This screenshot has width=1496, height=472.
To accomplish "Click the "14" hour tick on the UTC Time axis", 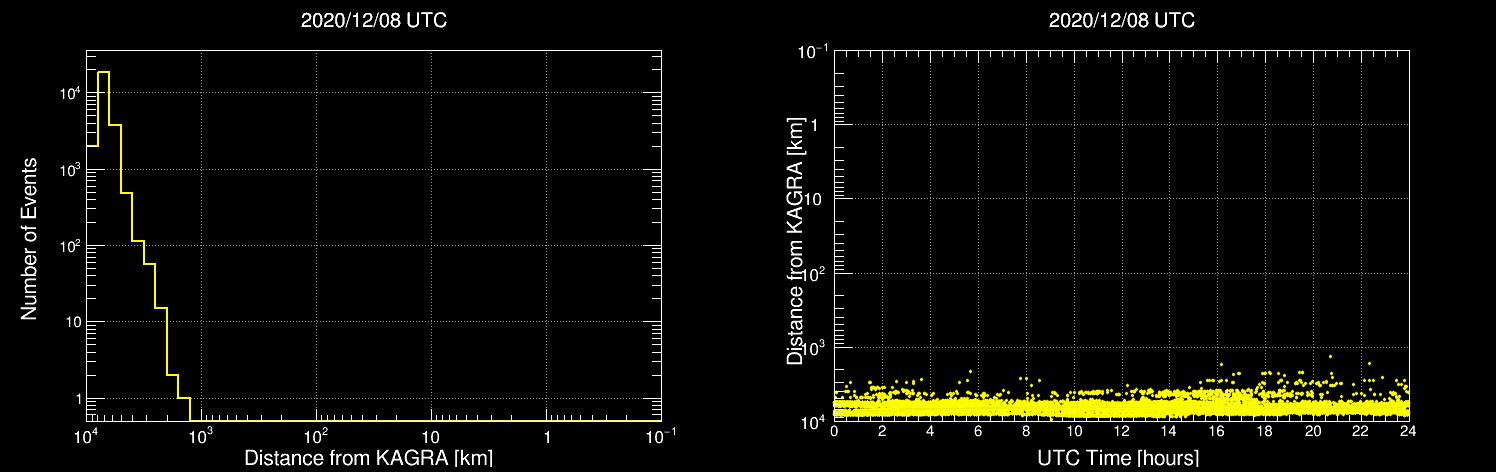I will tap(1169, 432).
